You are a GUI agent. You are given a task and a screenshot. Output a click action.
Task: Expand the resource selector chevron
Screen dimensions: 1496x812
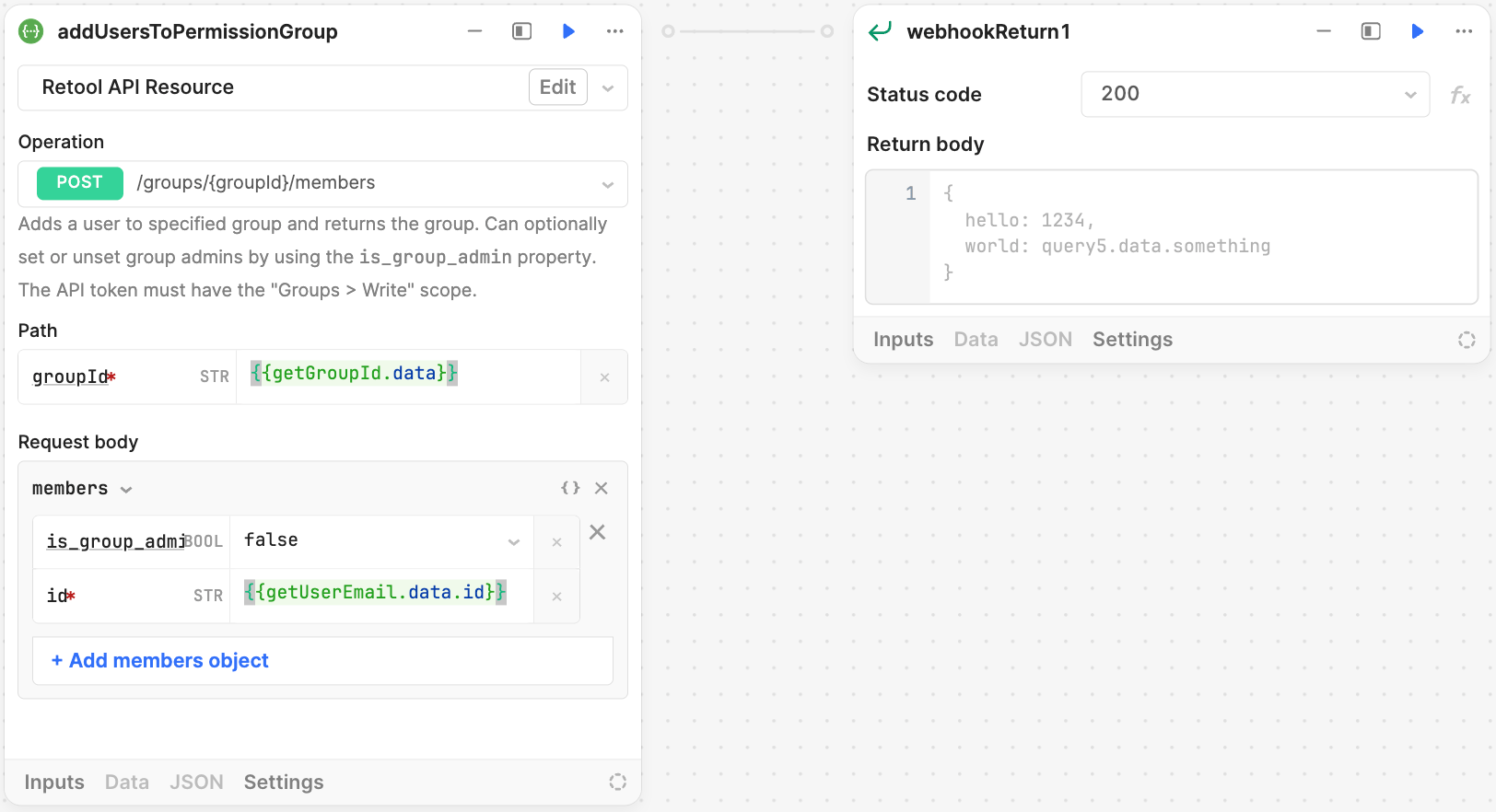pos(608,88)
